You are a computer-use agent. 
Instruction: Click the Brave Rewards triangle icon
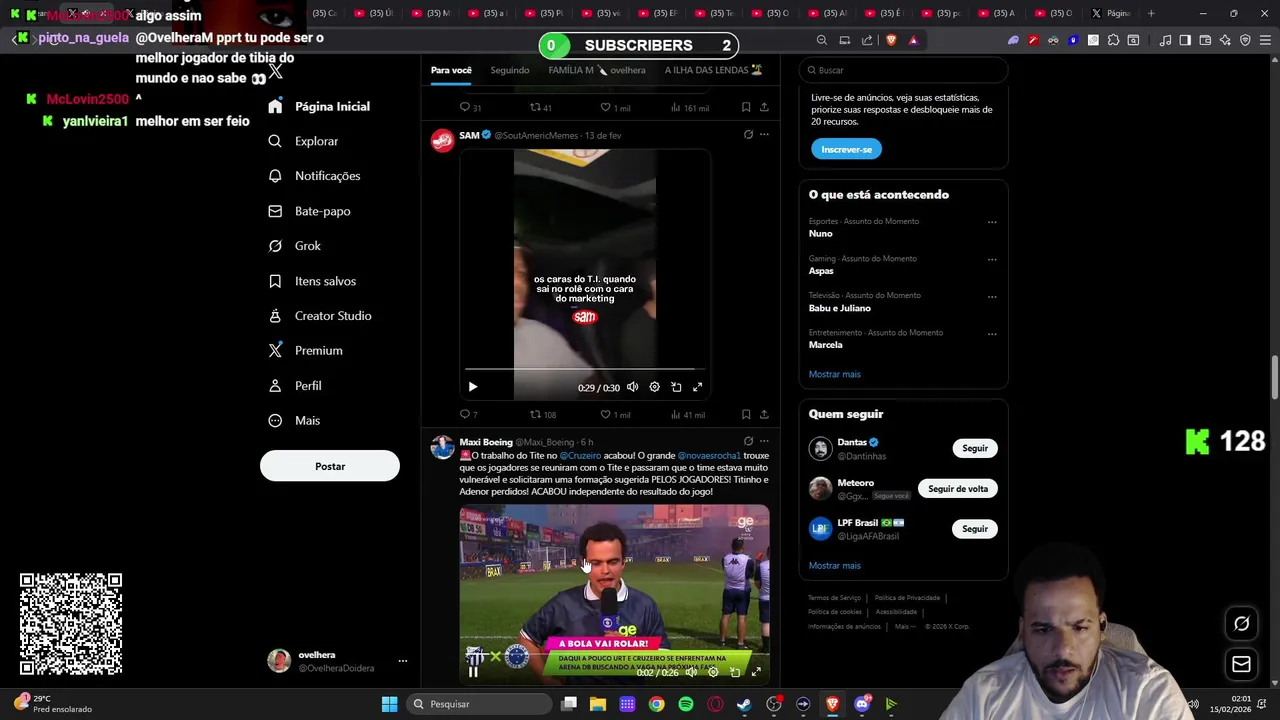pos(913,40)
